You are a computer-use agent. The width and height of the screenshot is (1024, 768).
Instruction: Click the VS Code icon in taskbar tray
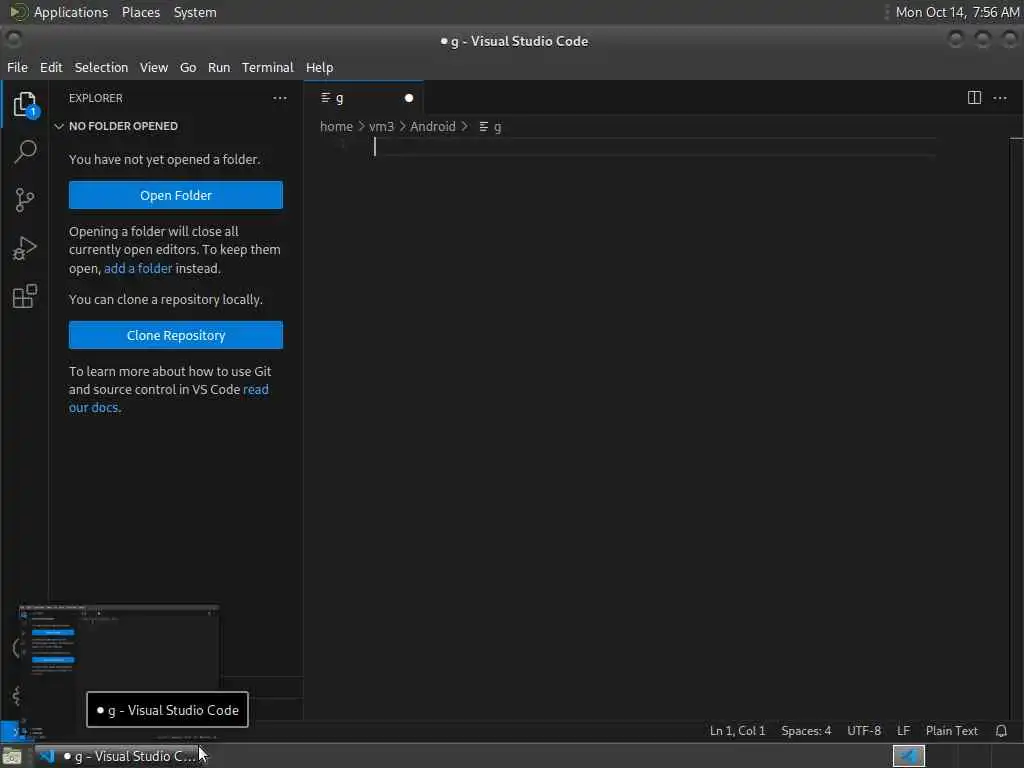tap(908, 756)
